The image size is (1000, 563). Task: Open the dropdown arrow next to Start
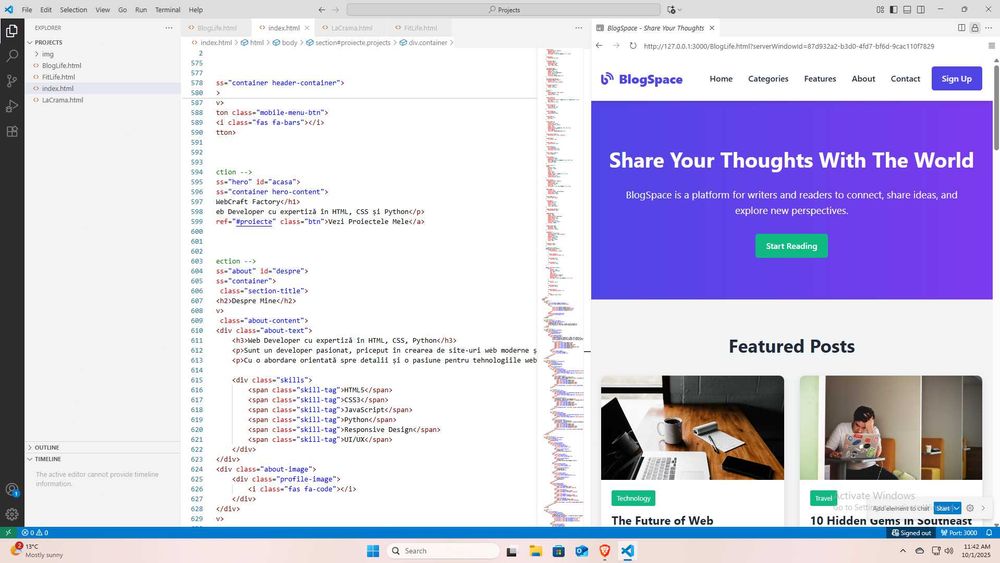957,508
